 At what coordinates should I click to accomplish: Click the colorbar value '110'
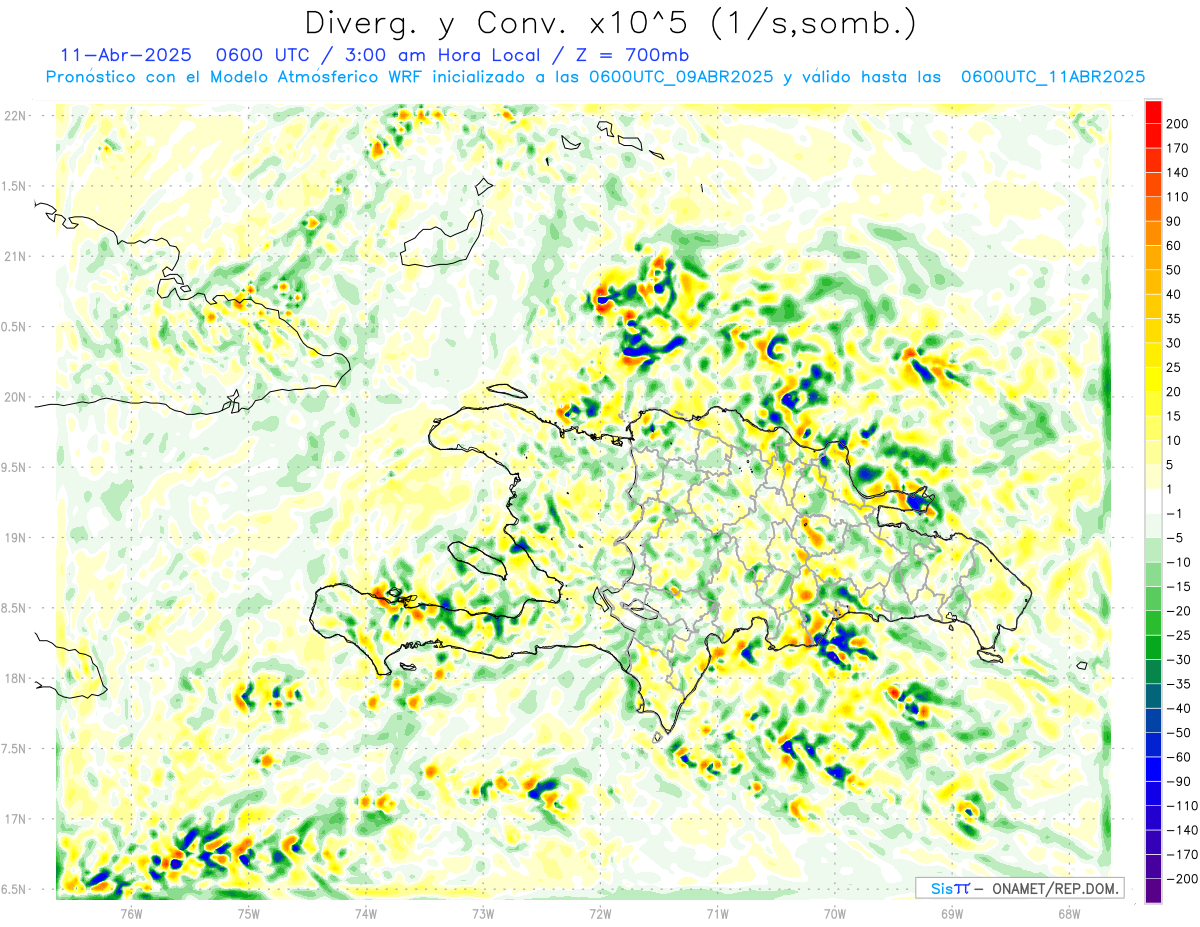pyautogui.click(x=1178, y=197)
